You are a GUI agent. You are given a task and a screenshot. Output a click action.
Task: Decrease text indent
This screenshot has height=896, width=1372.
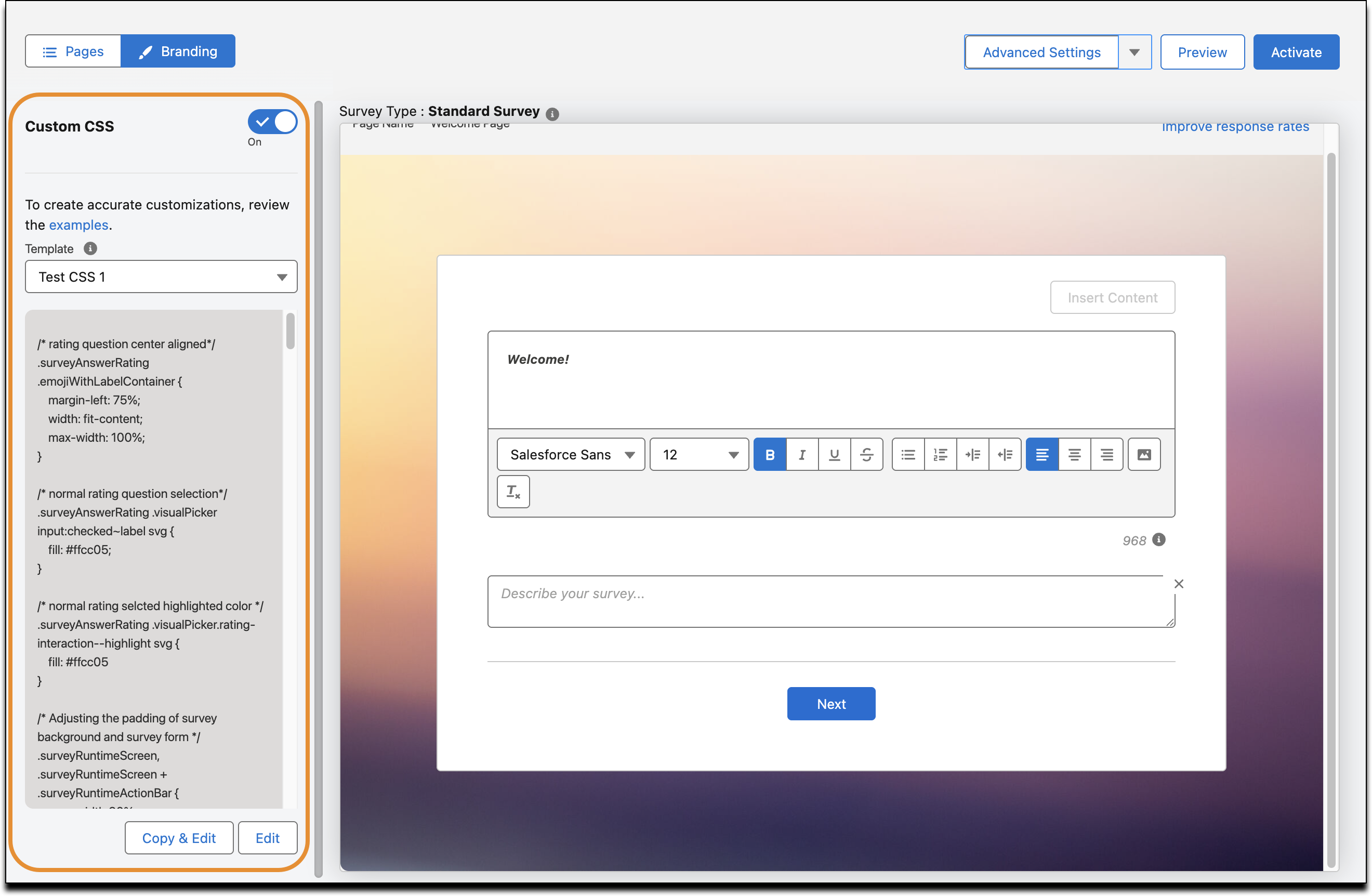coord(1005,454)
